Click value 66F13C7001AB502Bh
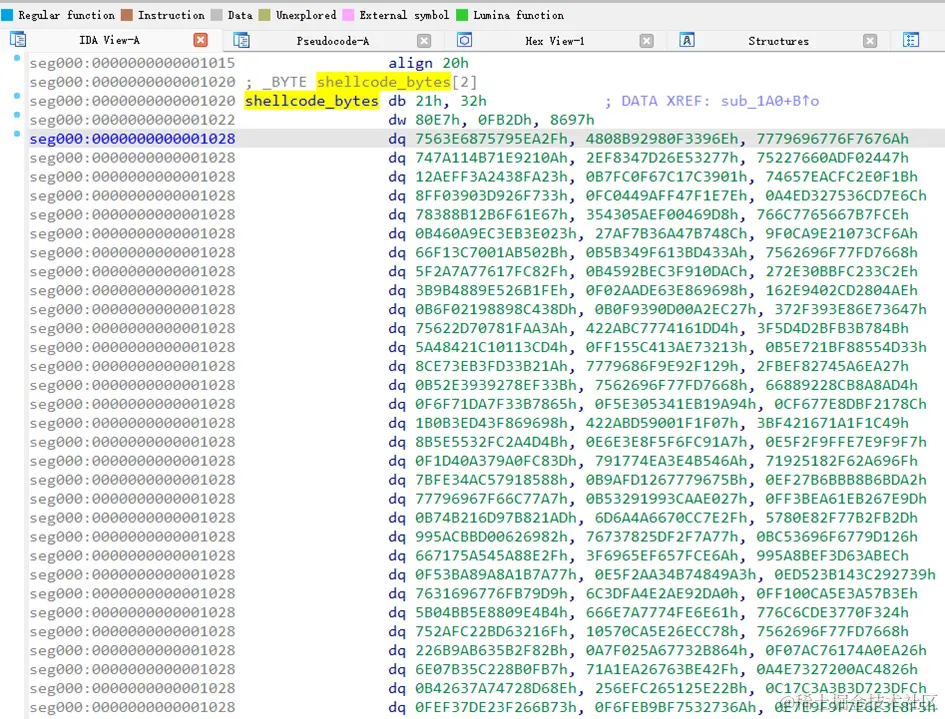 (491, 253)
